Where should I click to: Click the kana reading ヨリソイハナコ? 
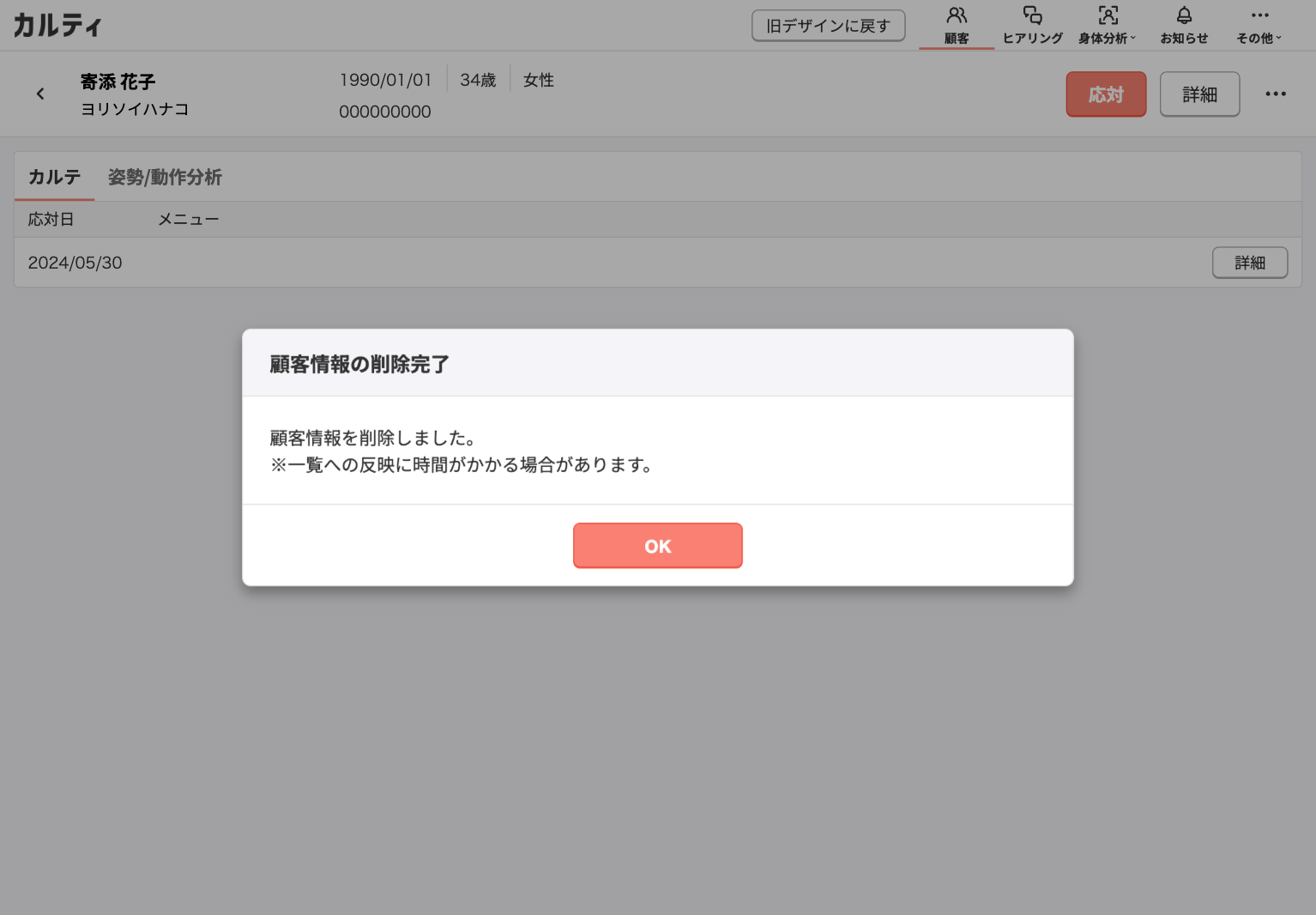point(135,109)
